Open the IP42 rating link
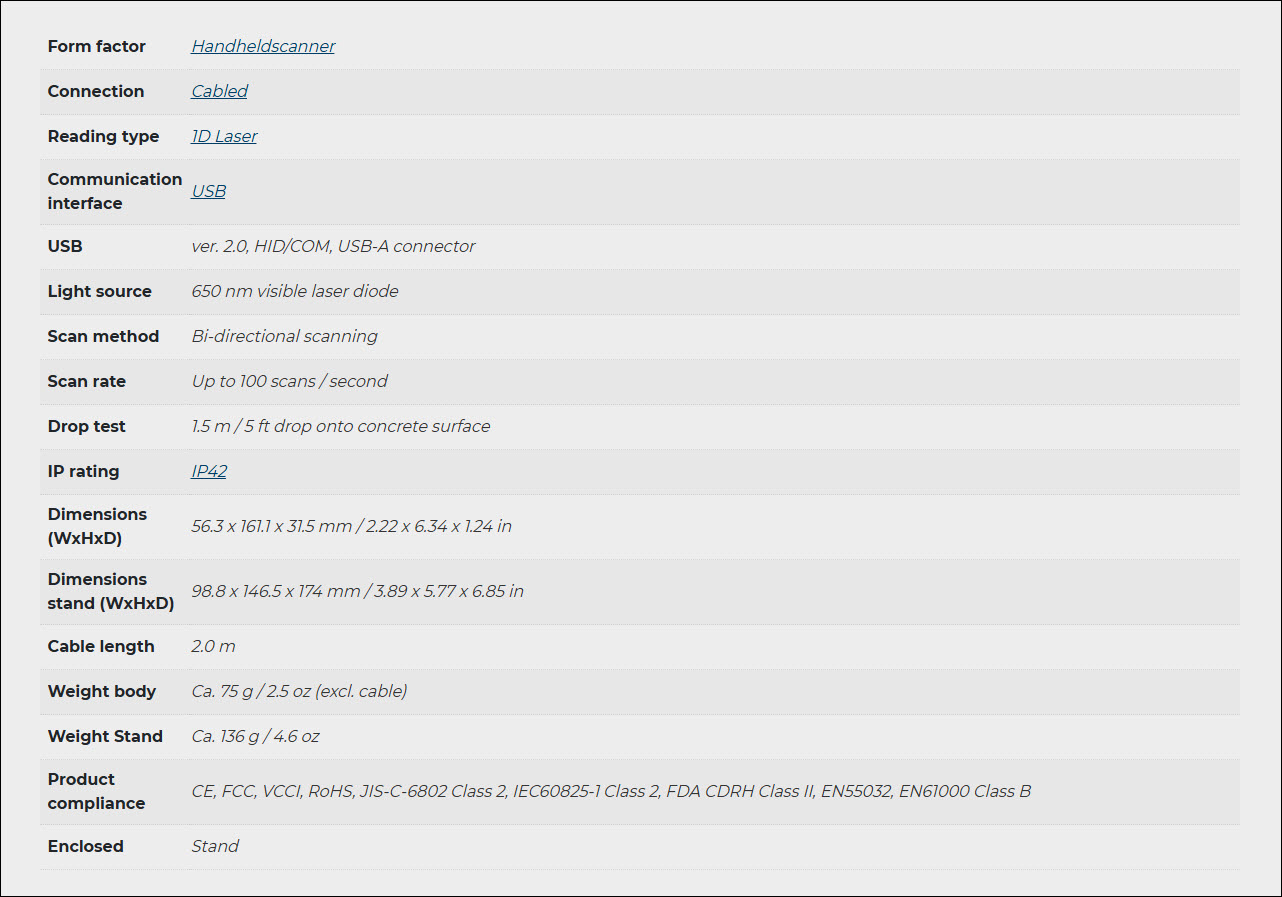 click(209, 471)
